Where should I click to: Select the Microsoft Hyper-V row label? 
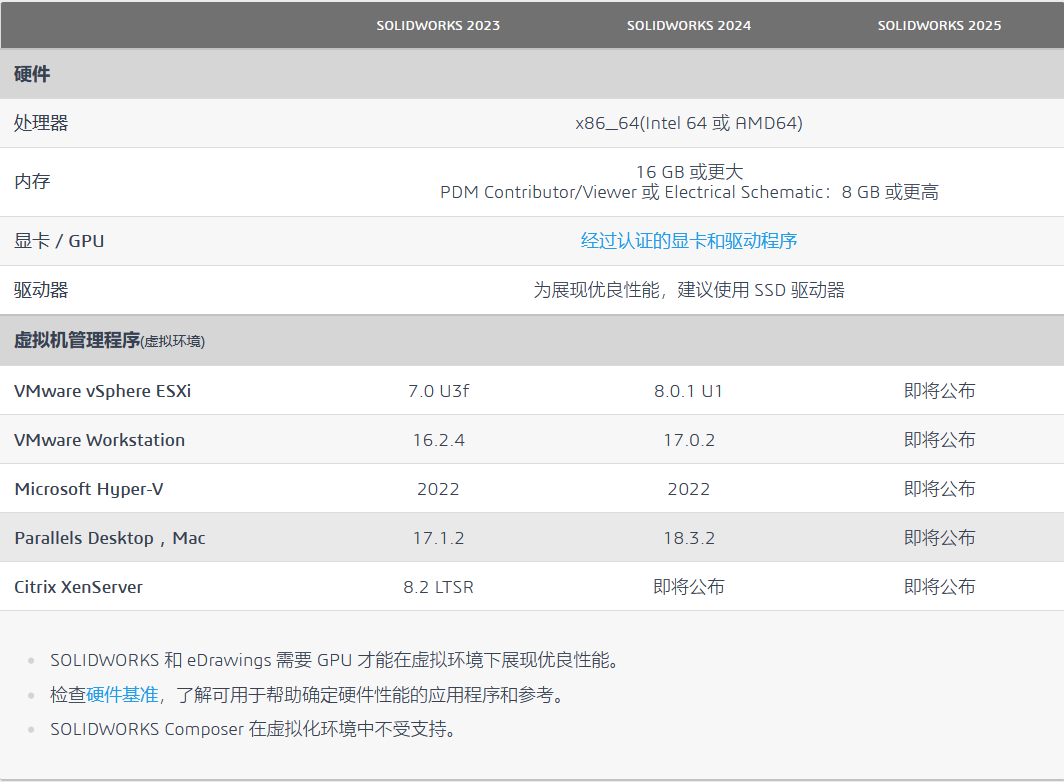[88, 489]
